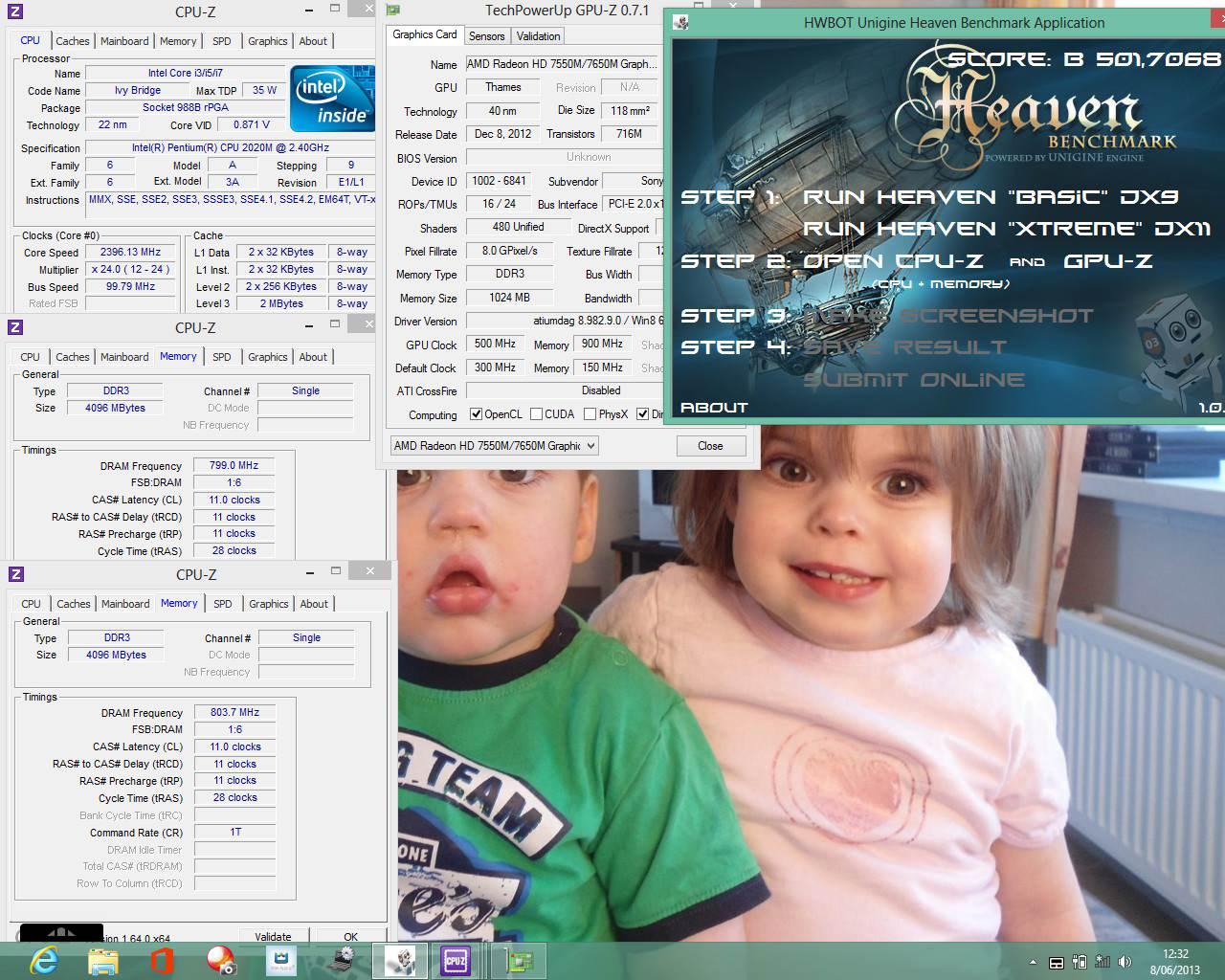Run Heaven "Basic" DX9 in HWBOT app
The width and height of the screenshot is (1225, 980).
coord(990,197)
